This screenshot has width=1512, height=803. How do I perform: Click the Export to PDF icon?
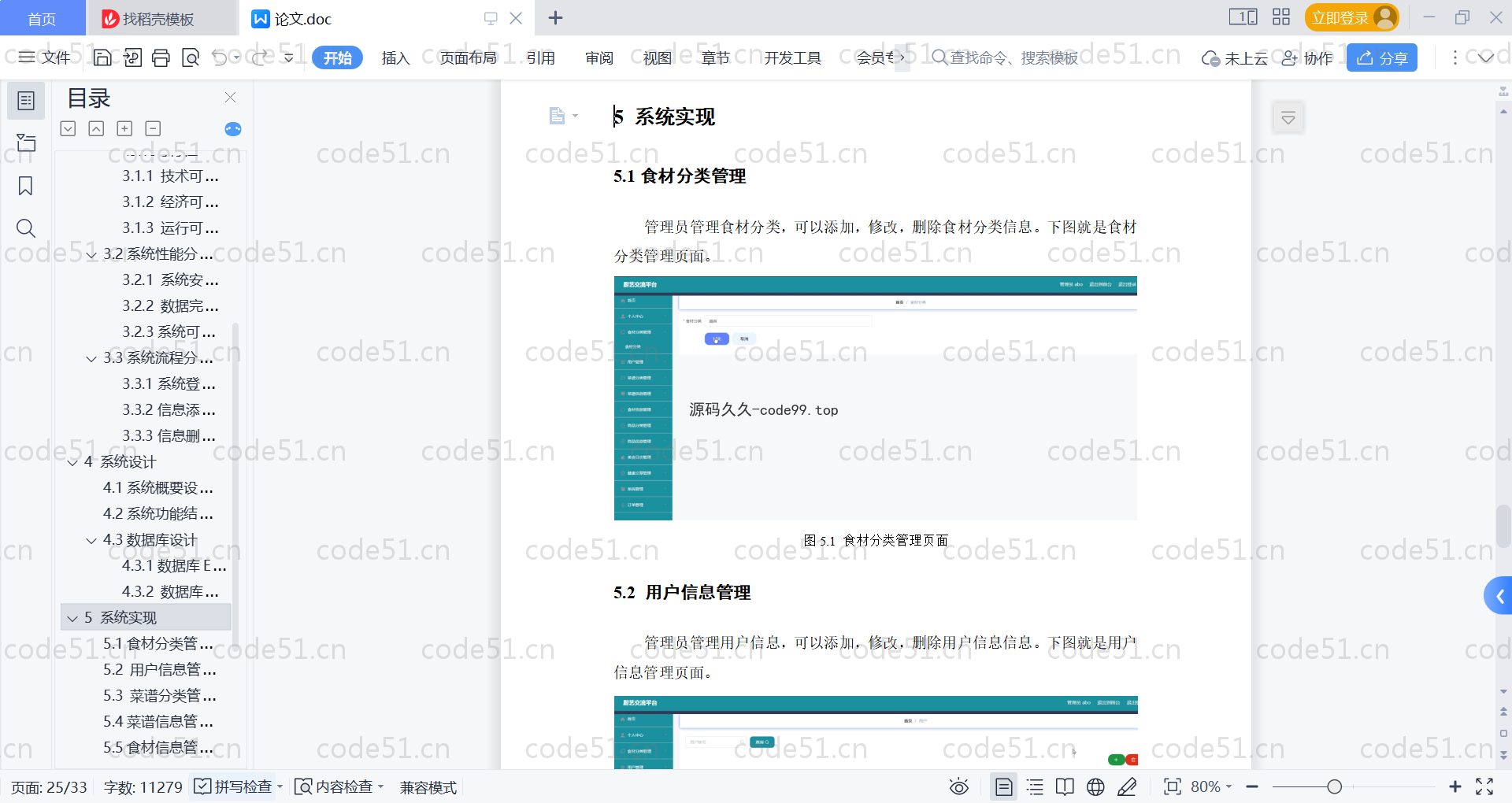(x=132, y=57)
